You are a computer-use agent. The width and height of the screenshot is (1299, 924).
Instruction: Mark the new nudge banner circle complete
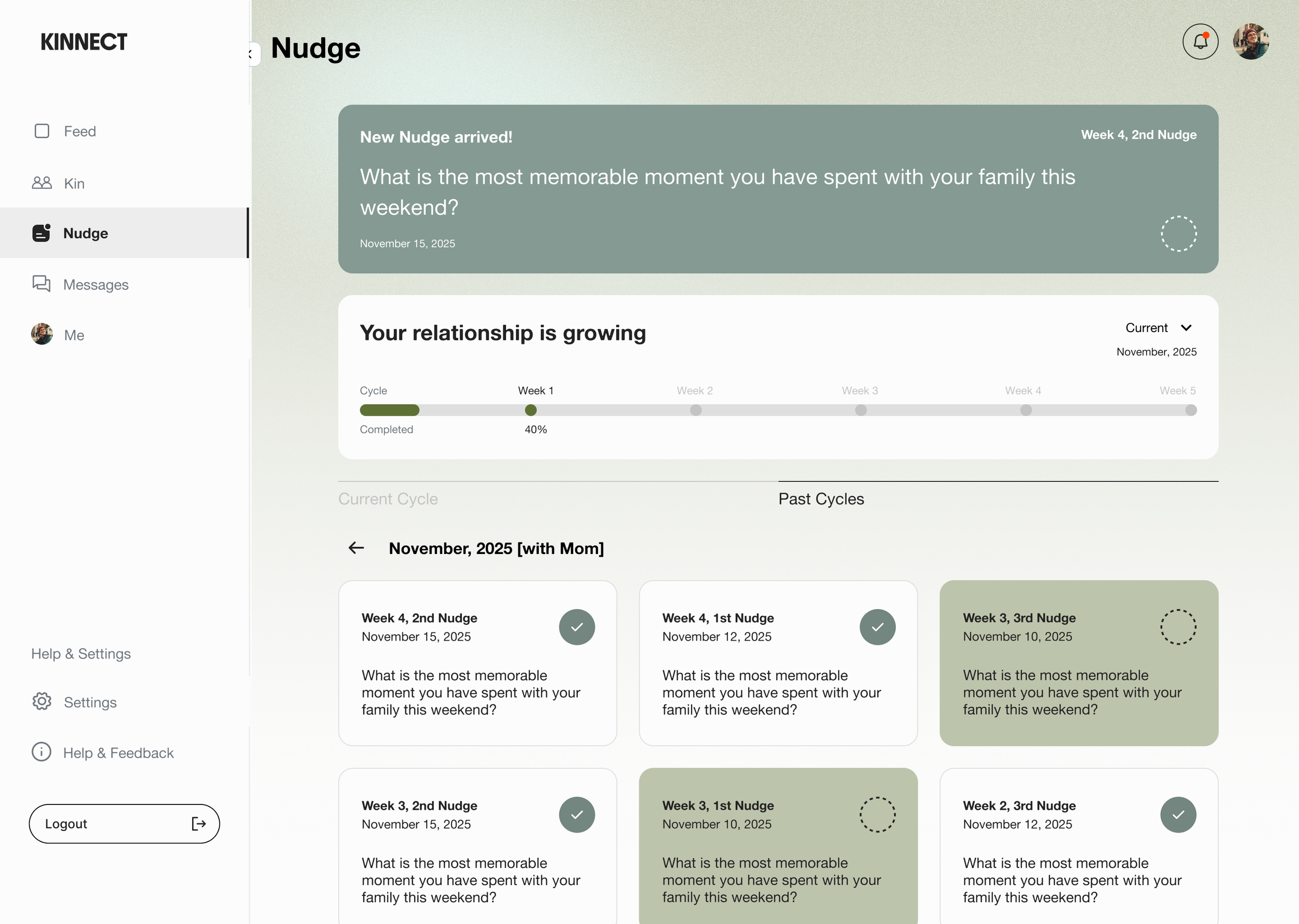tap(1178, 234)
